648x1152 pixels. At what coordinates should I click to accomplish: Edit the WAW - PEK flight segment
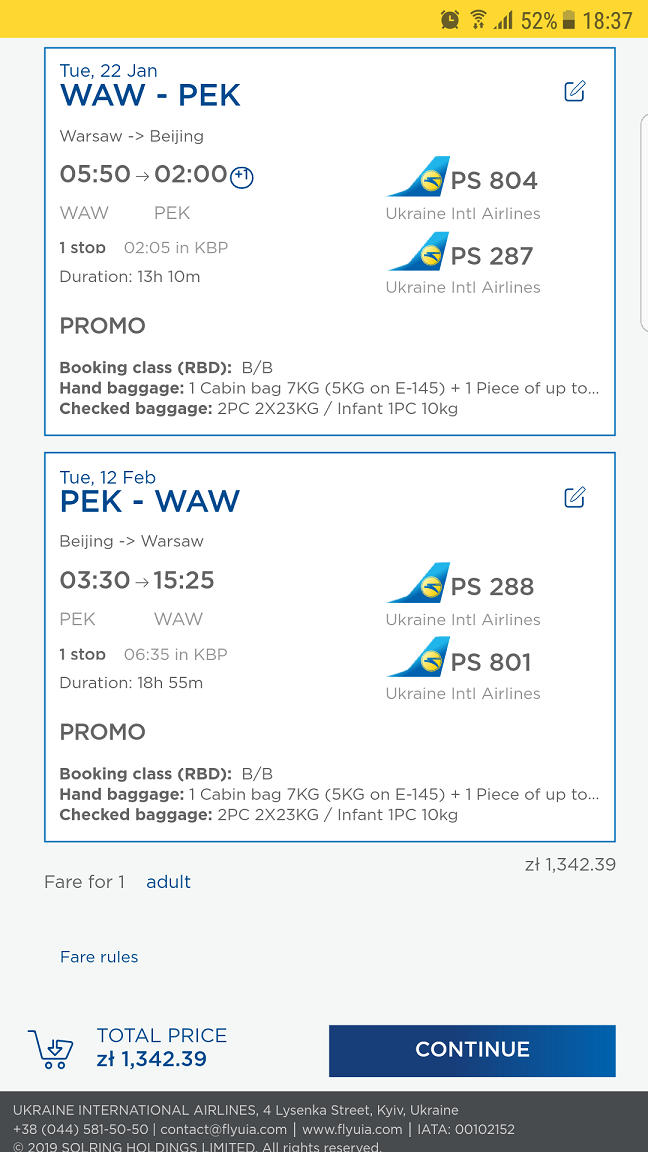[575, 91]
